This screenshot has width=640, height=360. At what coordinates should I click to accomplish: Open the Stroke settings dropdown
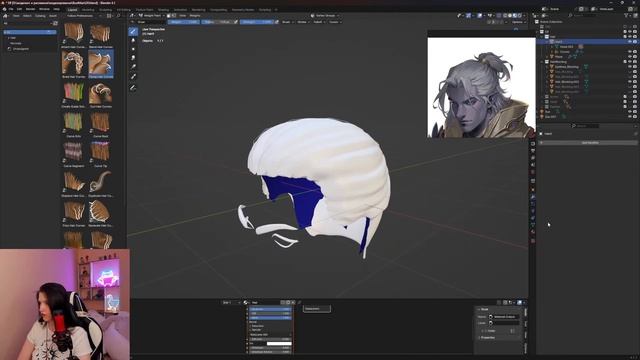click(303, 22)
